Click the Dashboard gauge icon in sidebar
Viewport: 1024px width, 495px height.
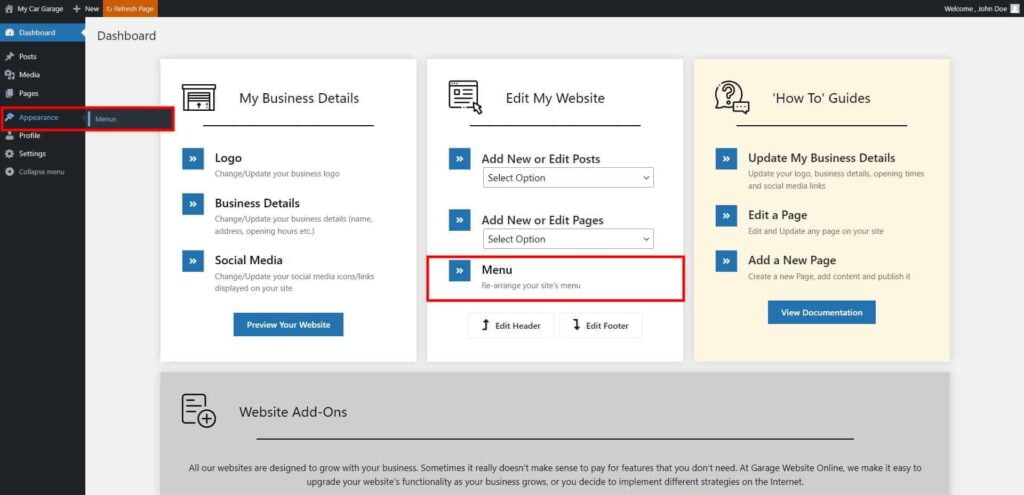coord(9,33)
